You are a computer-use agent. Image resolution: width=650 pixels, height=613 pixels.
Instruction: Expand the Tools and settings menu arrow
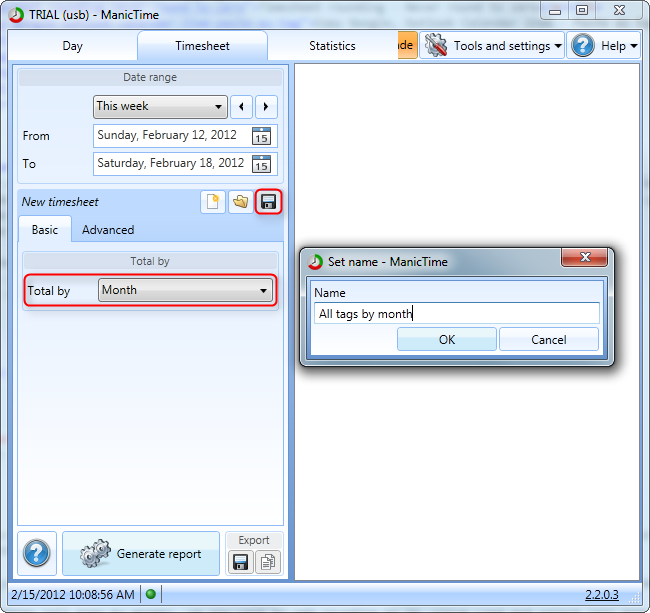click(x=558, y=46)
